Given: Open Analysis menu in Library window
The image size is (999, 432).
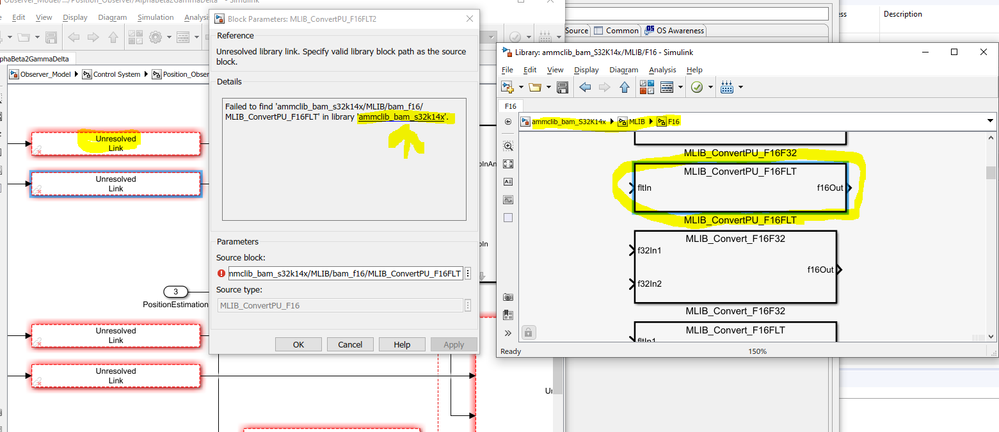Looking at the screenshot, I should tap(663, 69).
